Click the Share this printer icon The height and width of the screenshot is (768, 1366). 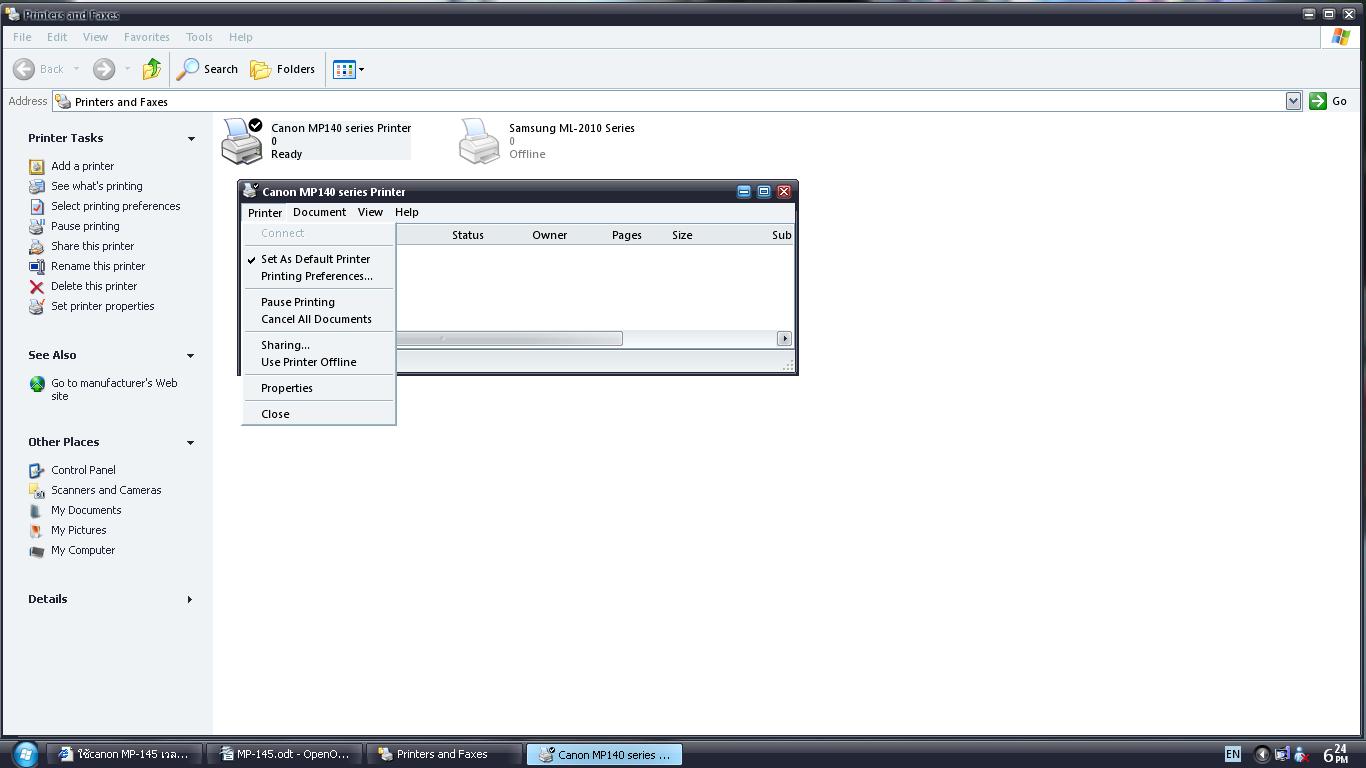(x=37, y=246)
